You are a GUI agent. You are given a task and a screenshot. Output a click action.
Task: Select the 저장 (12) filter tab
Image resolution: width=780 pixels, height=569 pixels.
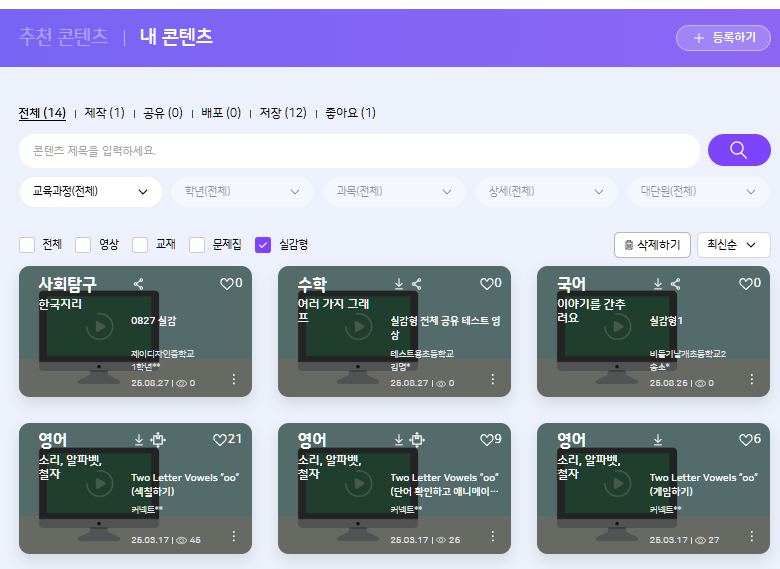[x=282, y=113]
